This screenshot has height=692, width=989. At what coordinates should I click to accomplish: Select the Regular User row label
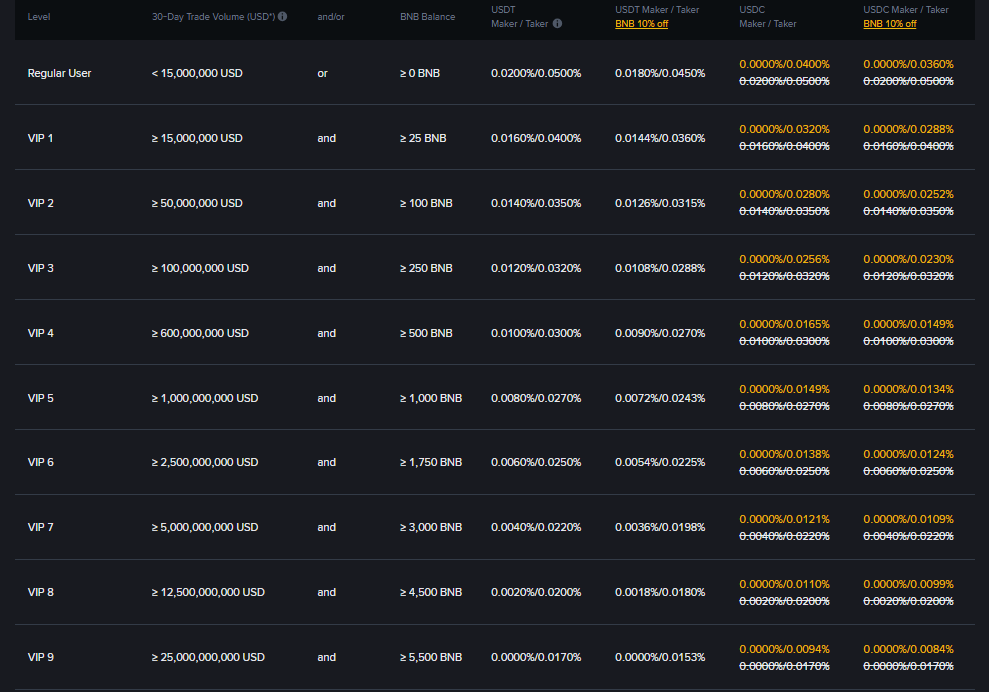click(62, 73)
